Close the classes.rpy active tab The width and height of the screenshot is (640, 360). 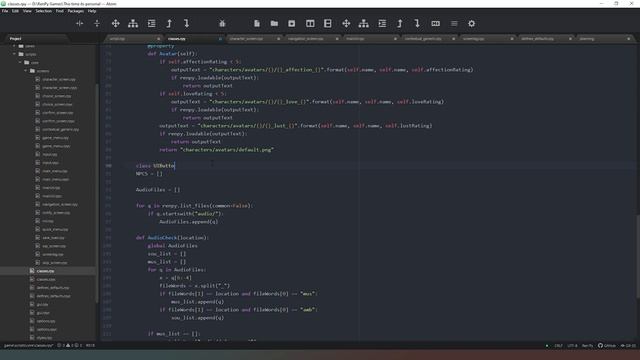[220, 39]
